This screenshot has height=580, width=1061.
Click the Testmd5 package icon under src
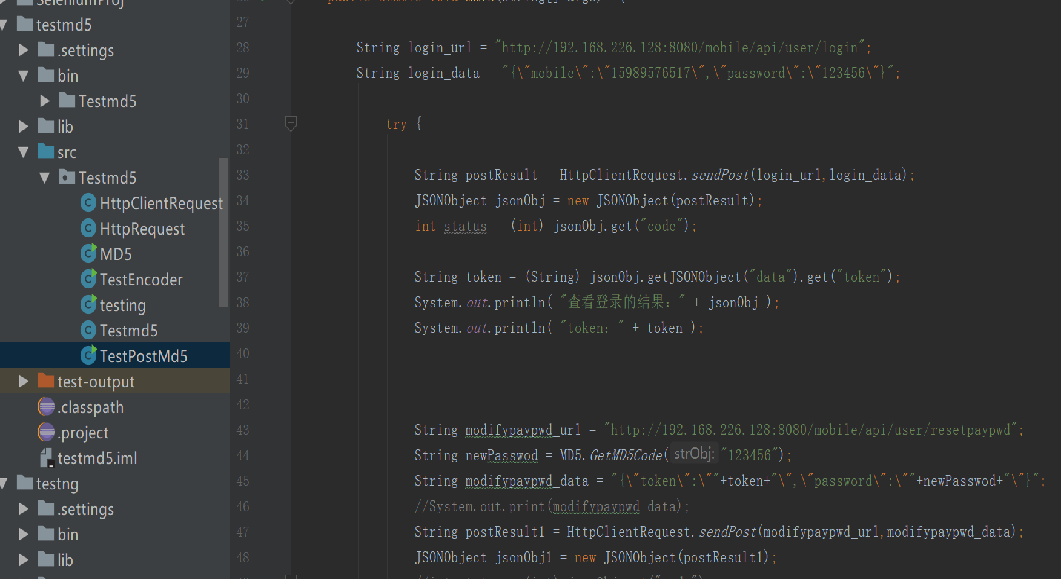click(67, 178)
